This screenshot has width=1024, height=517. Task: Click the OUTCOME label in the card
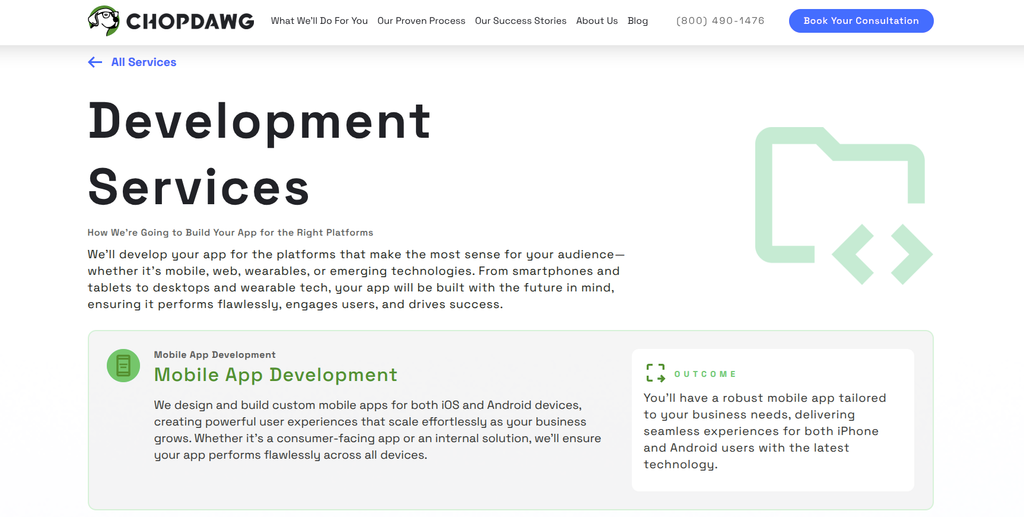705,374
